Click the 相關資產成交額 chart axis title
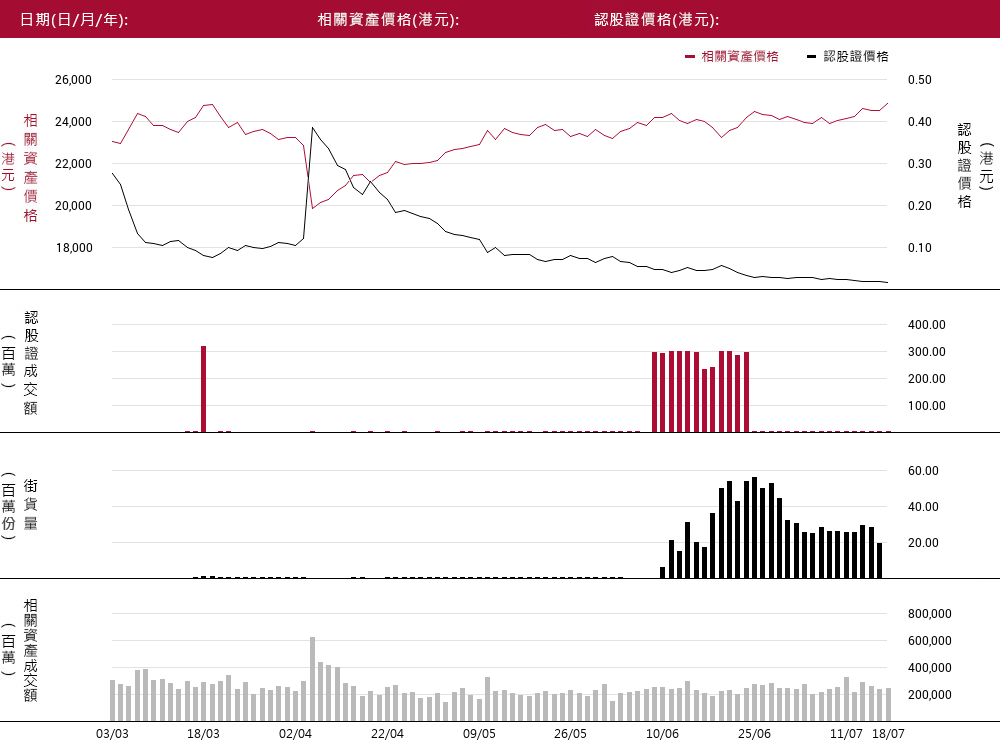Screen dimensions: 1000x751 [31, 650]
